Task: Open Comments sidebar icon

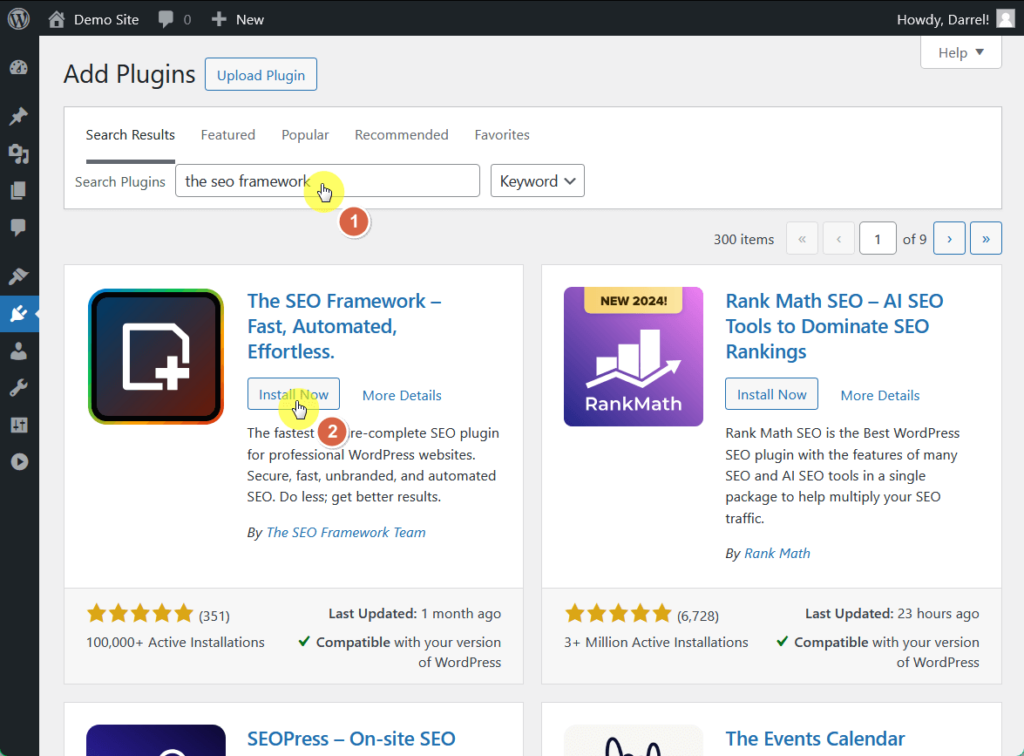Action: coord(19,227)
